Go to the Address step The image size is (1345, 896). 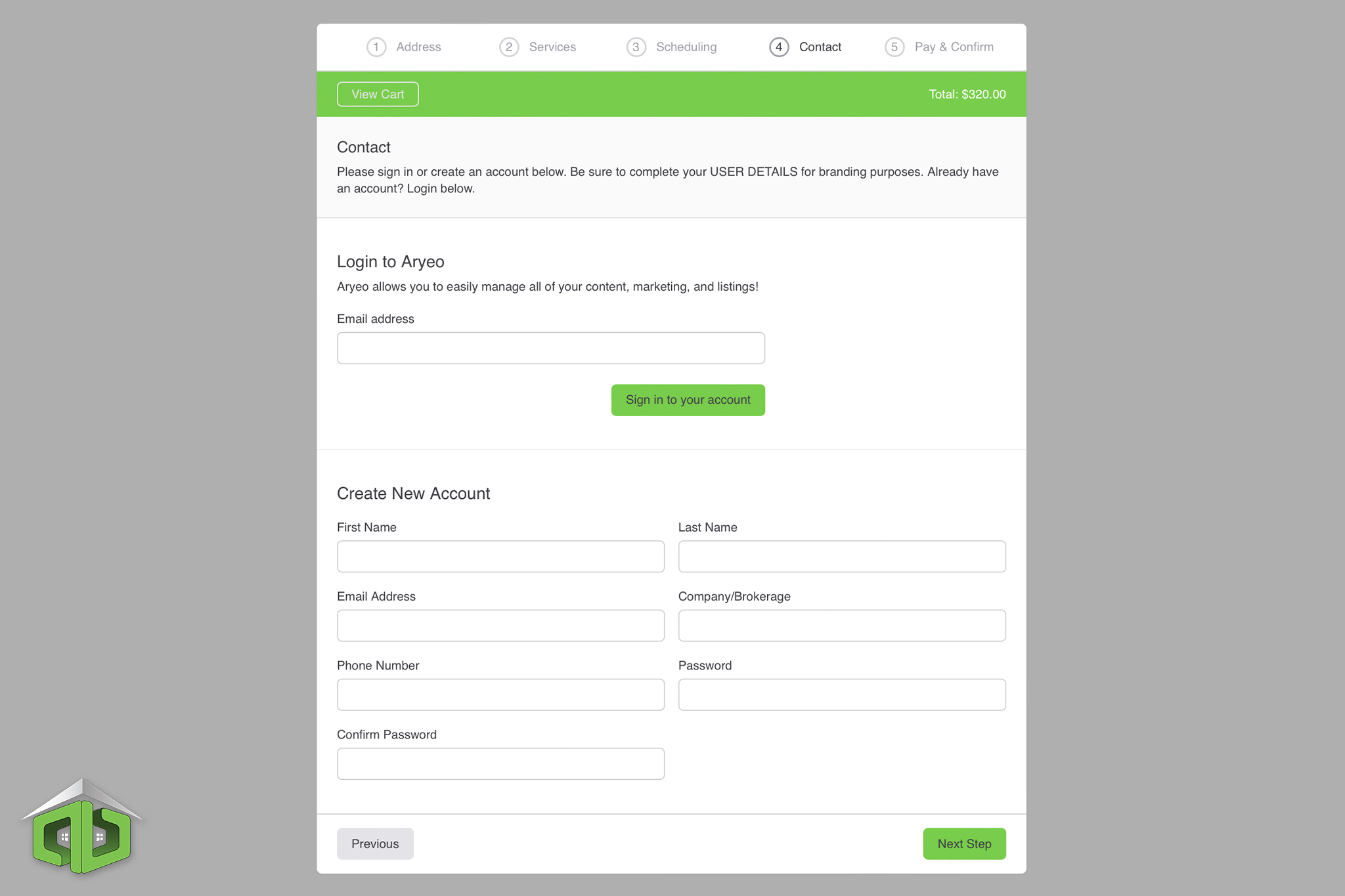(x=404, y=47)
